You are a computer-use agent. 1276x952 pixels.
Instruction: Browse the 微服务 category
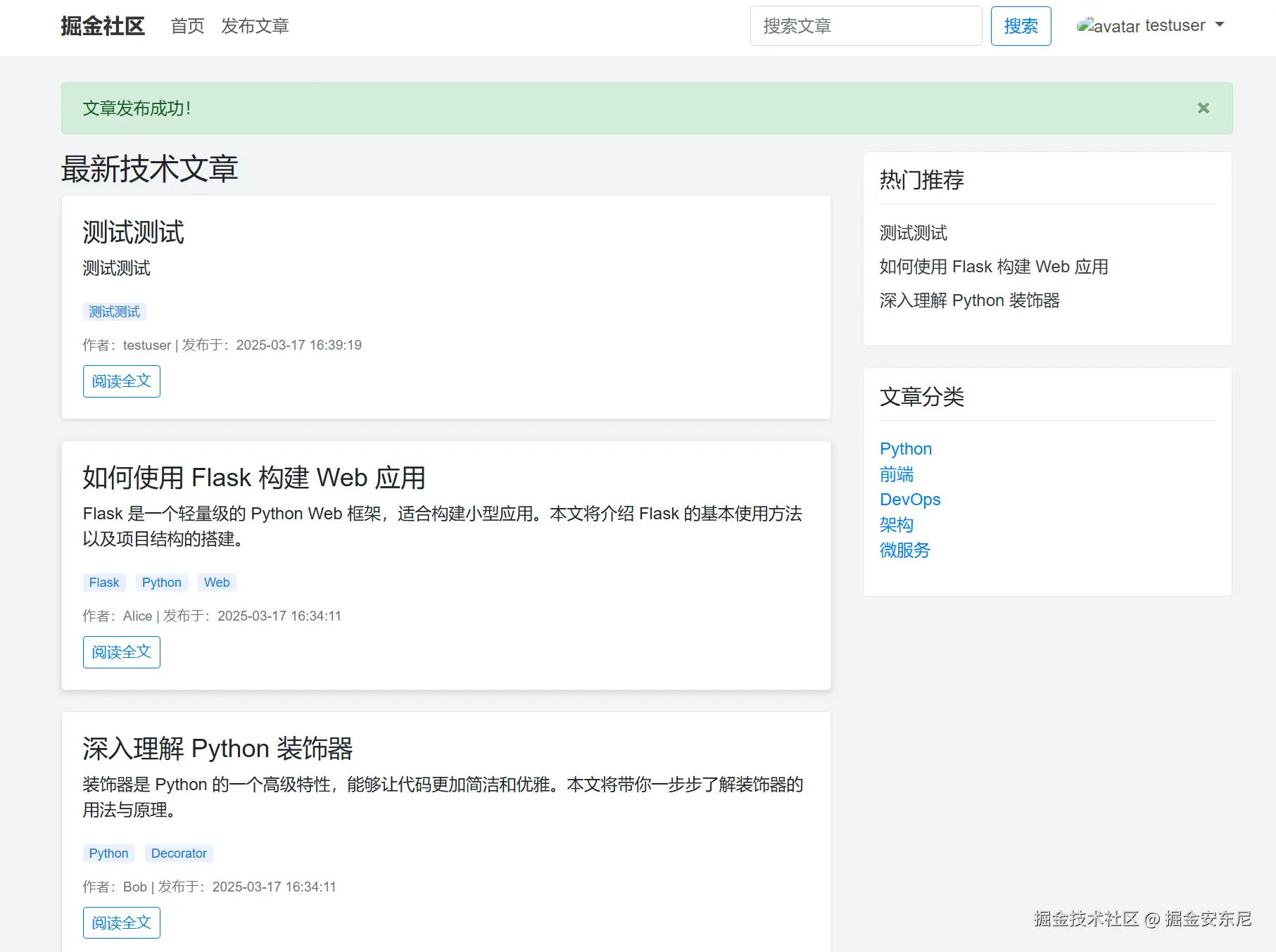[x=905, y=550]
